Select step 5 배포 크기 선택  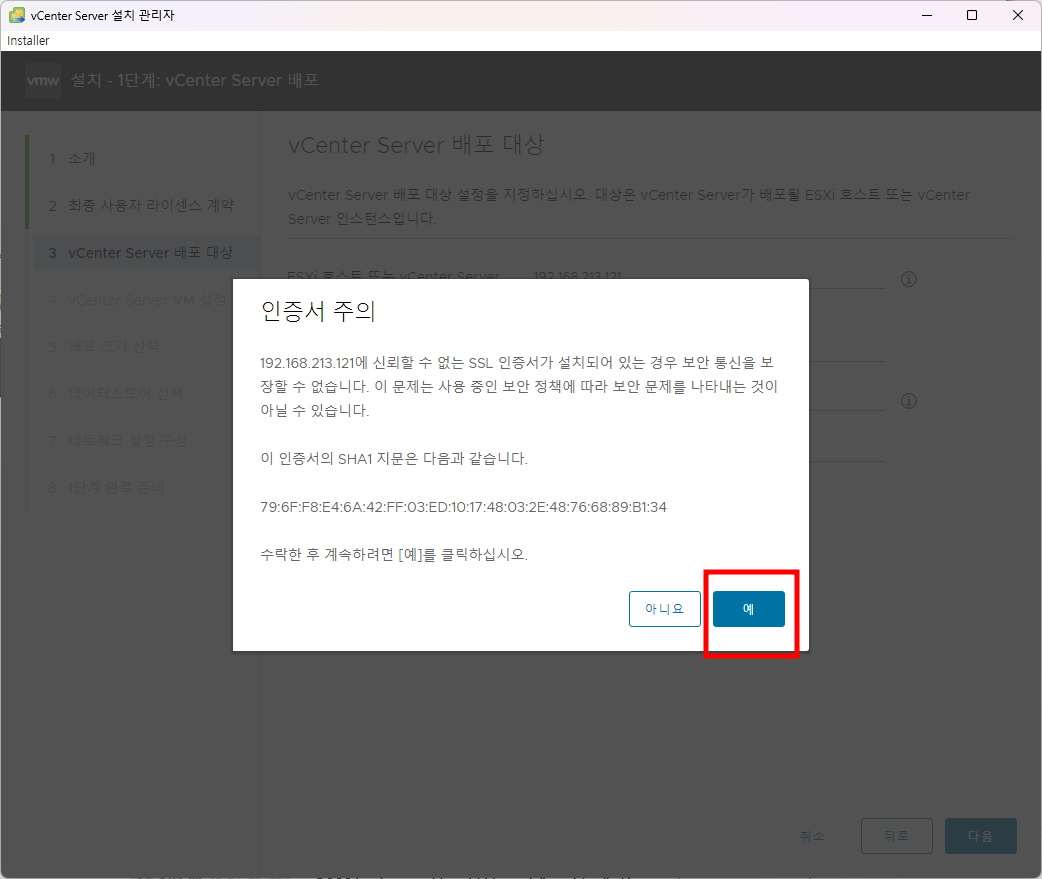[104, 347]
